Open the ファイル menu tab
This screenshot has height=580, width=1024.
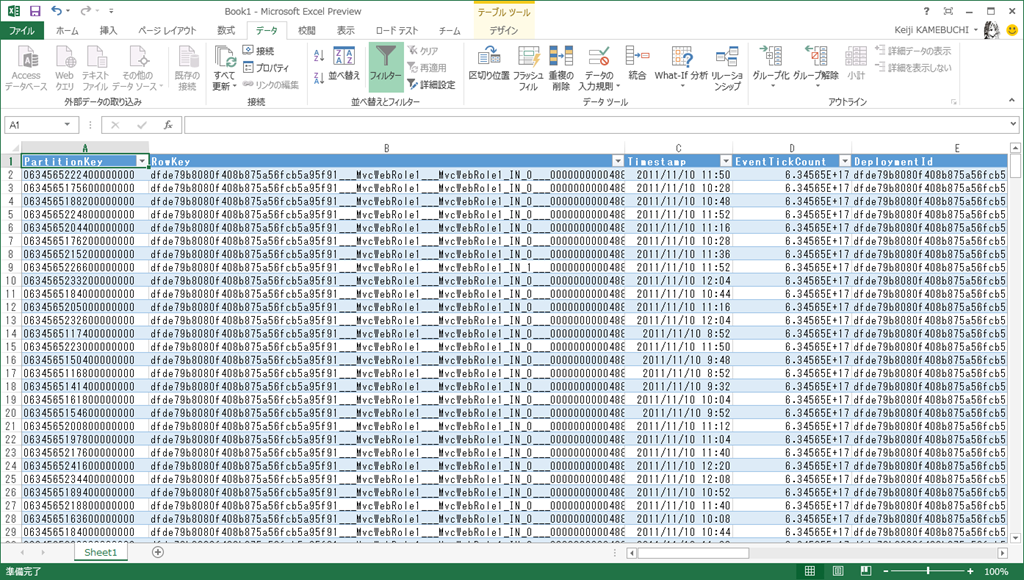click(22, 31)
